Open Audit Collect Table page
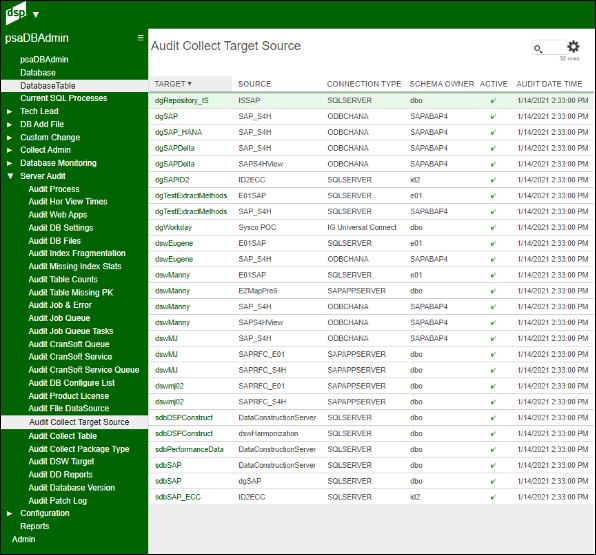This screenshot has height=555, width=596. click(x=62, y=436)
